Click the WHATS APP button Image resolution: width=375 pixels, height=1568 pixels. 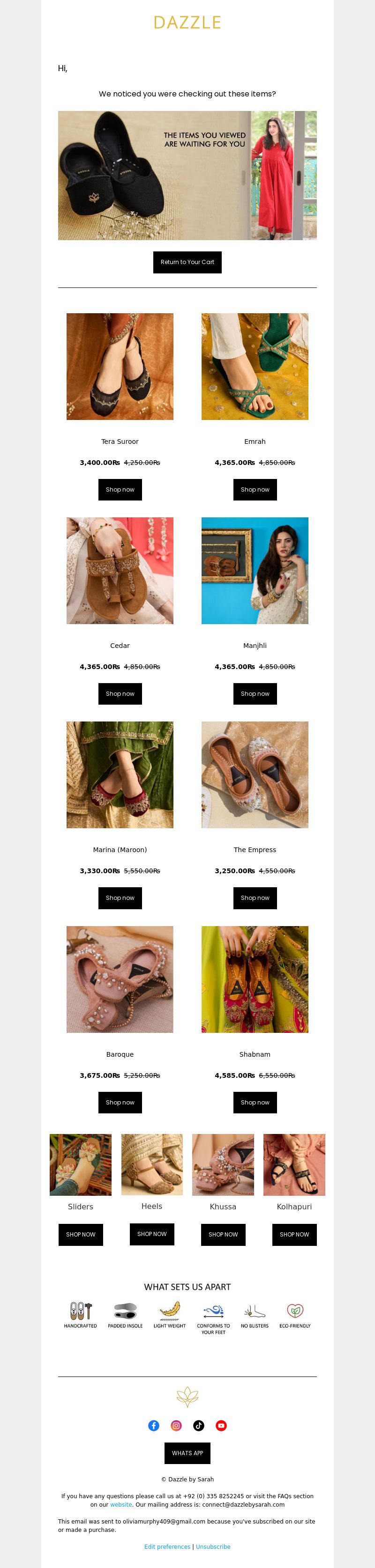[187, 1453]
